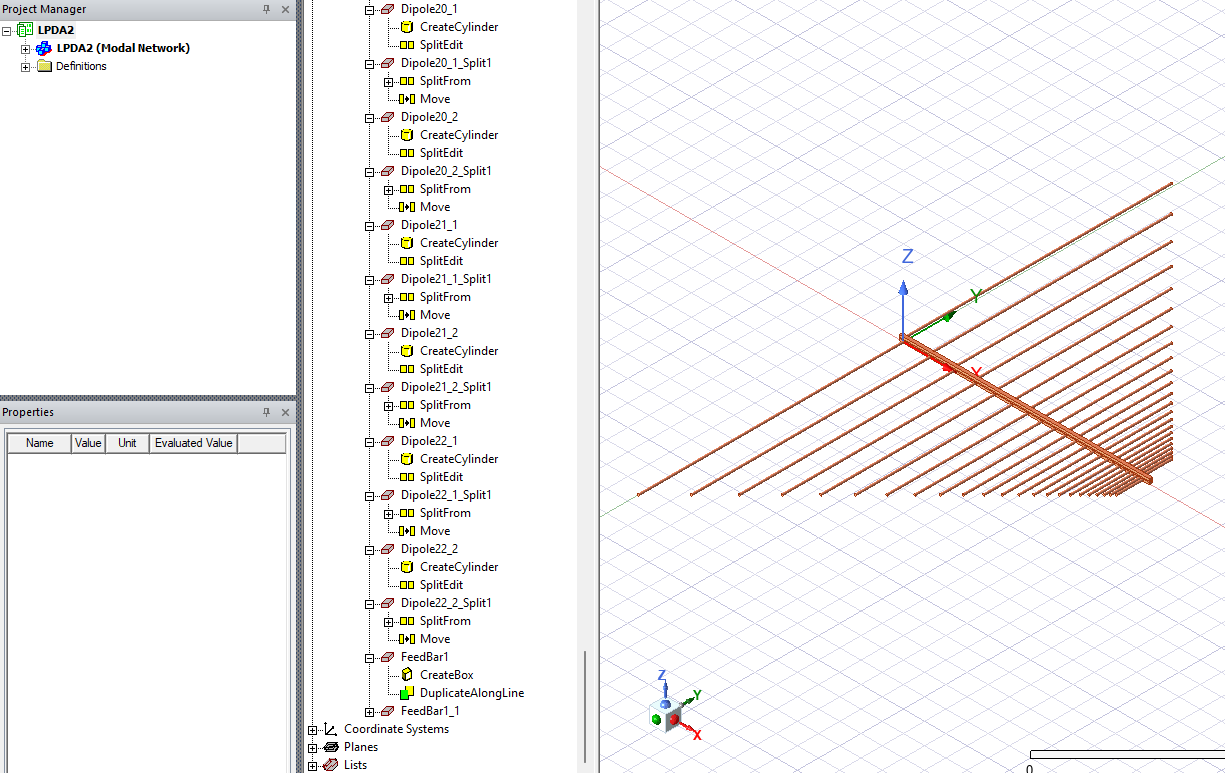
Task: Expand the FeedBar1_1 node
Action: 369,711
